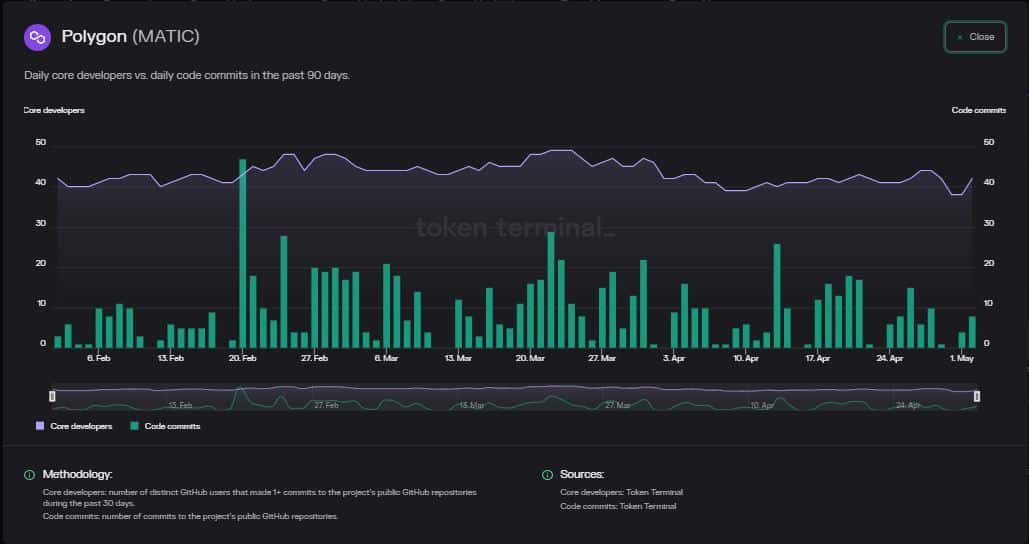The image size is (1029, 544).
Task: Toggle Core developers series in legend
Action: pos(74,426)
